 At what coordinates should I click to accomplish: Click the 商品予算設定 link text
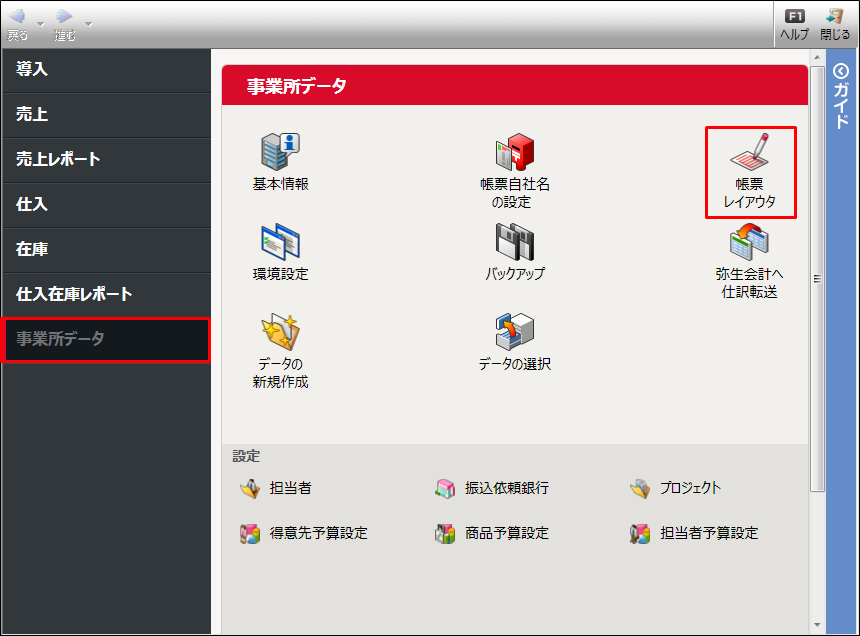tap(507, 533)
